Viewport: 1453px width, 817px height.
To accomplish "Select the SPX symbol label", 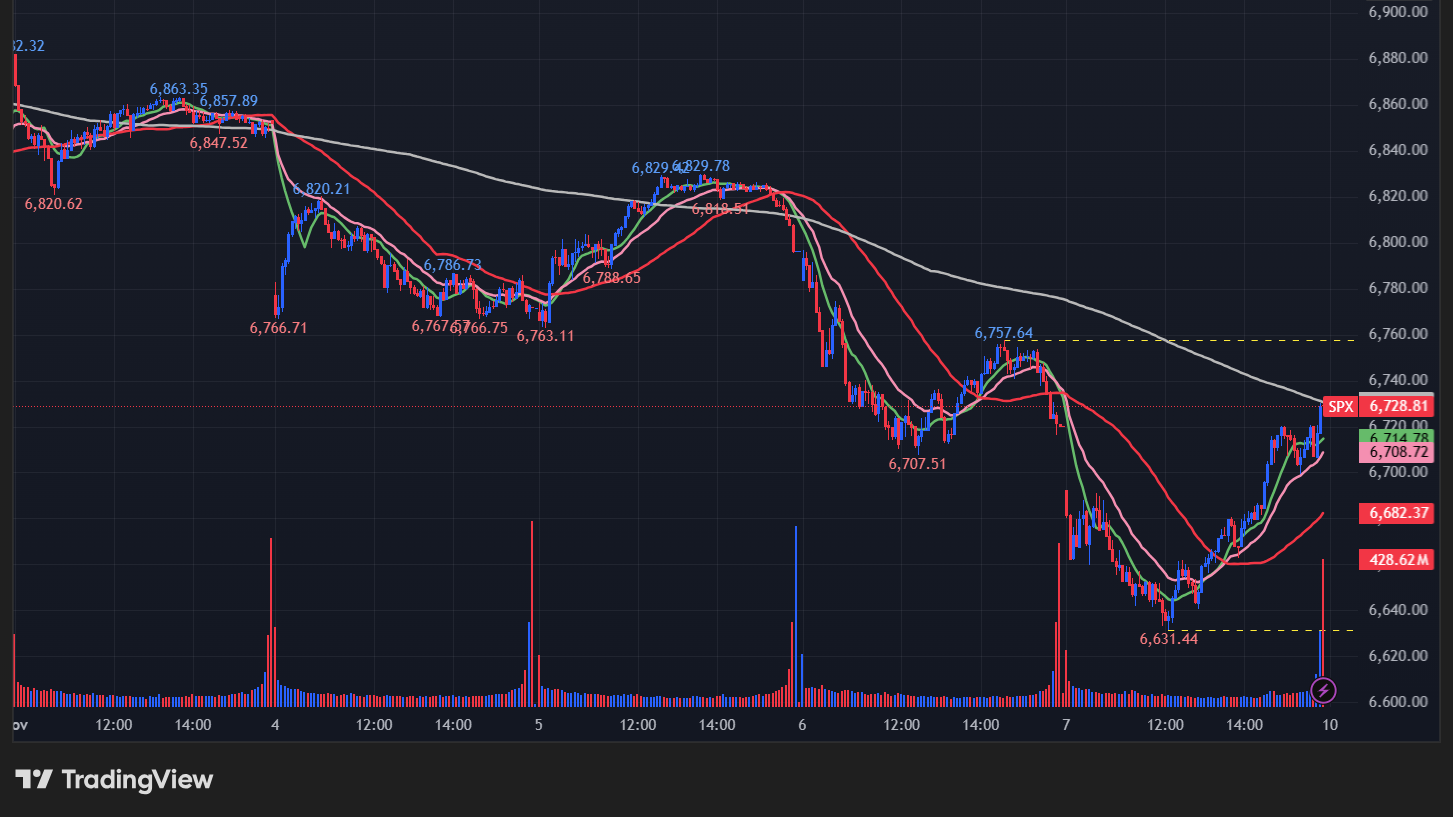I will coord(1339,406).
